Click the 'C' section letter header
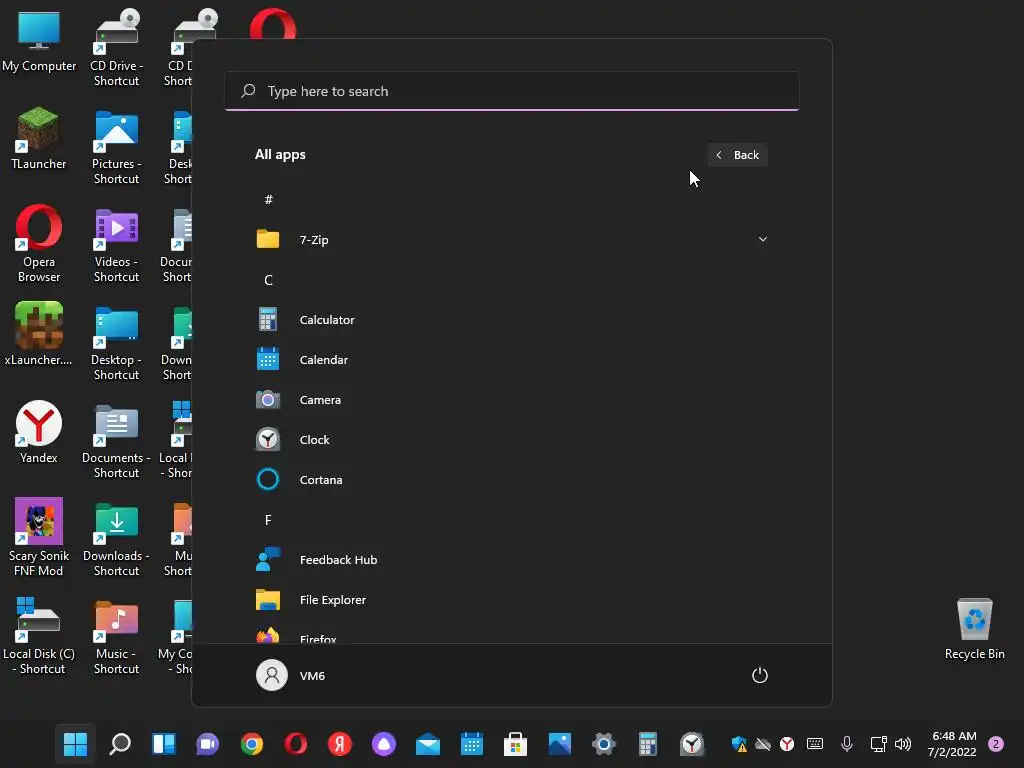This screenshot has width=1024, height=768. [268, 280]
